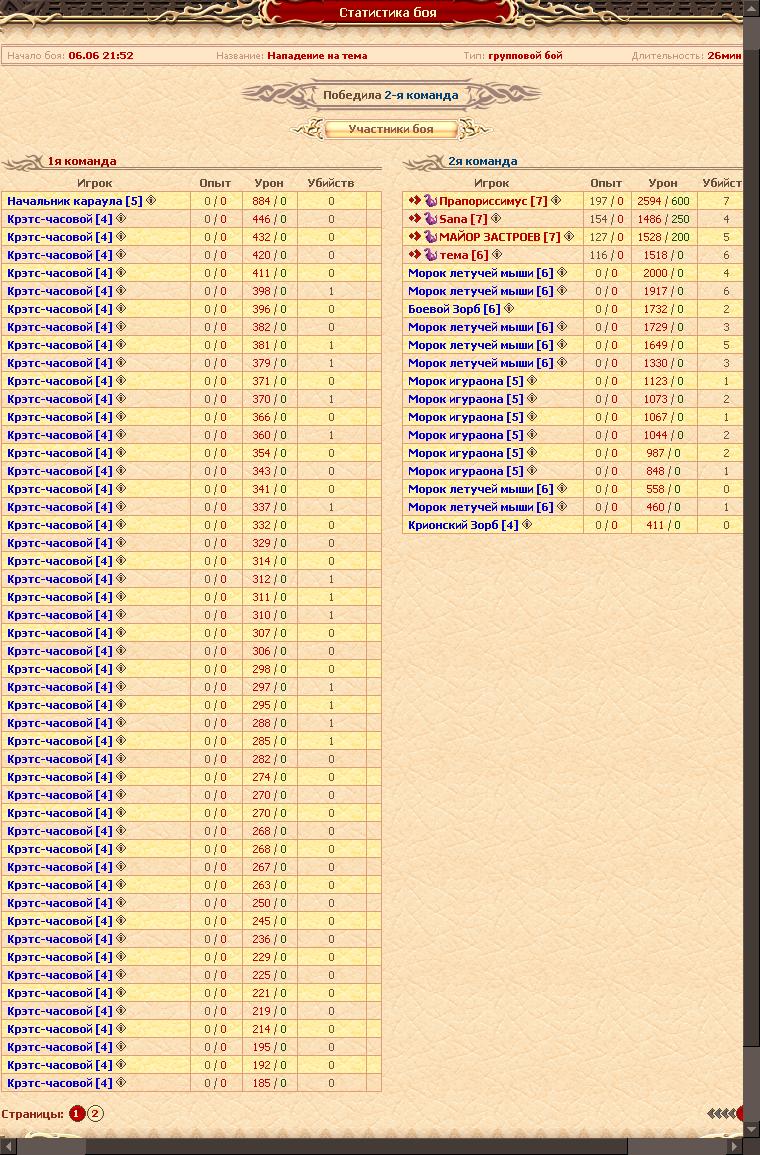Screen dimensions: 760x1155
Task: Click info icon next to Крионский Зорб [4]
Action: pos(527,524)
